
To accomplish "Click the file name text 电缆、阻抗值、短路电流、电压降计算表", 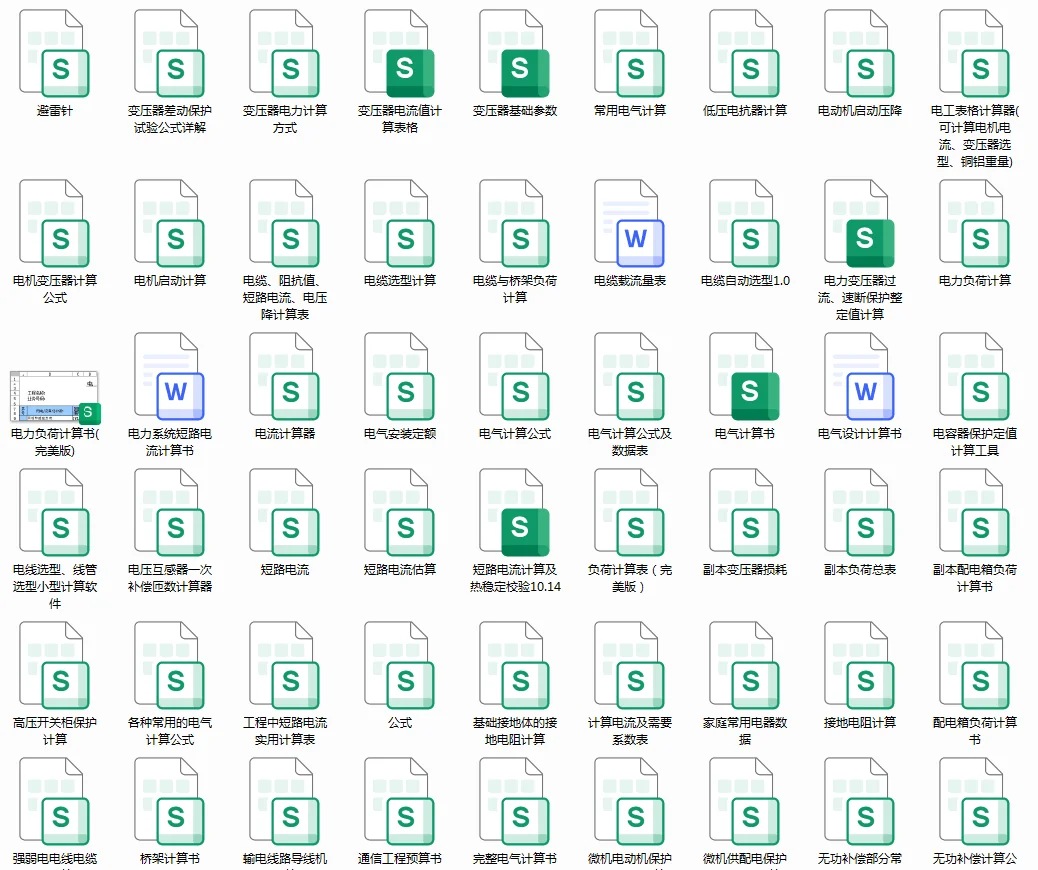I will 285,297.
